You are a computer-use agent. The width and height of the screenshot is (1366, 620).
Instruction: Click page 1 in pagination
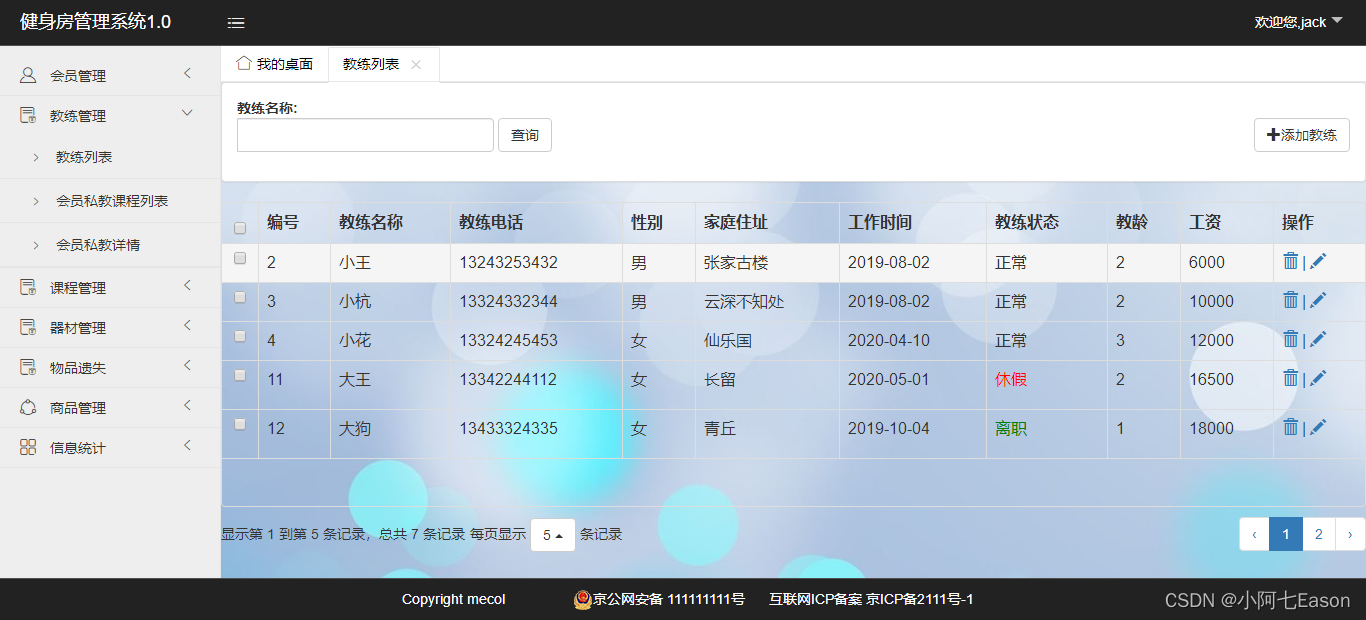(x=1286, y=534)
